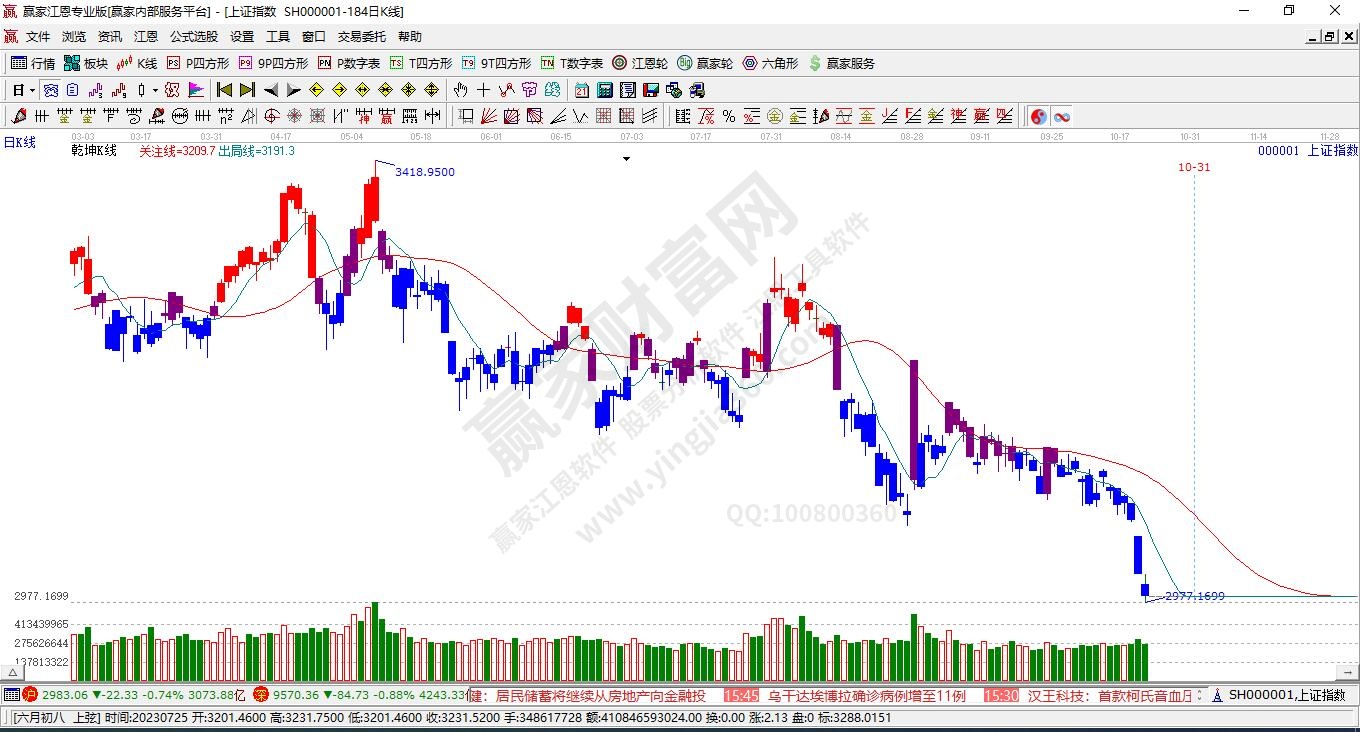The width and height of the screenshot is (1360, 732).
Task: Open the 交易委托 menu
Action: tap(361, 37)
